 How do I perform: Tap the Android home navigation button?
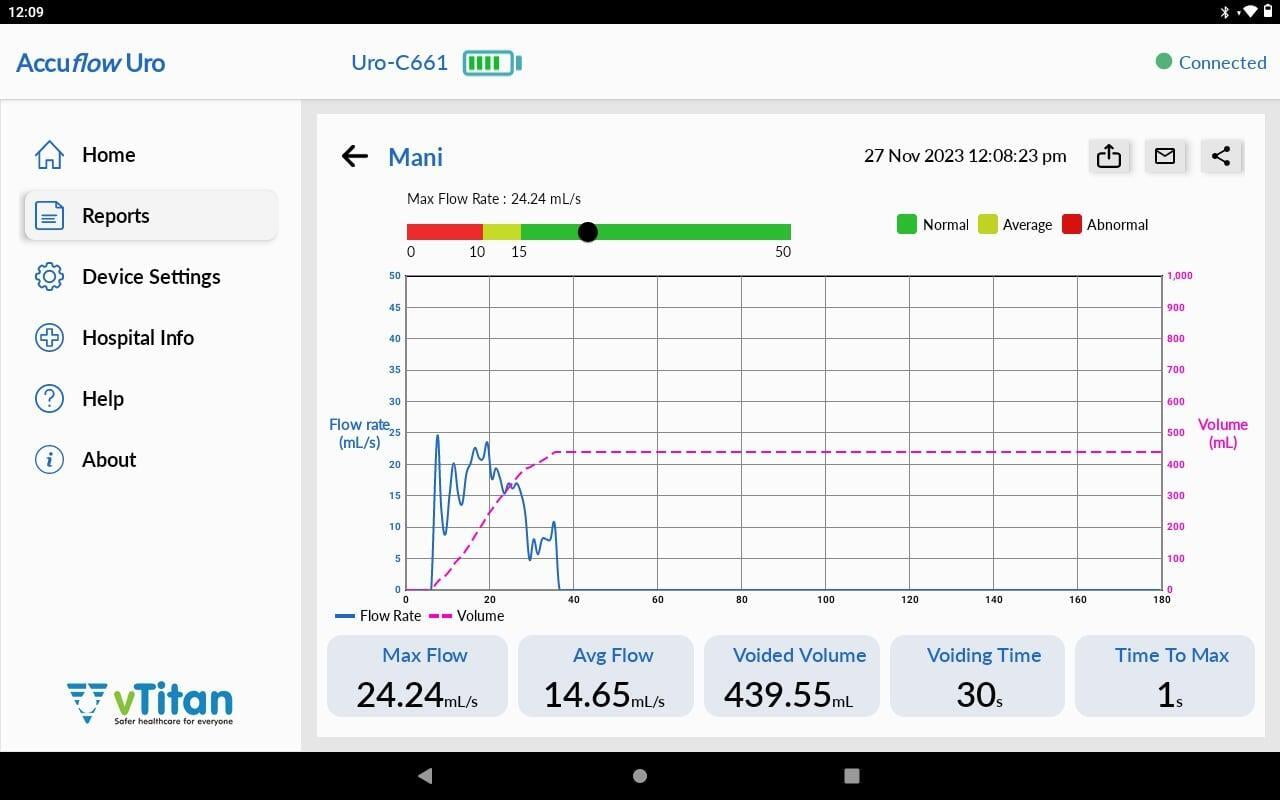640,776
